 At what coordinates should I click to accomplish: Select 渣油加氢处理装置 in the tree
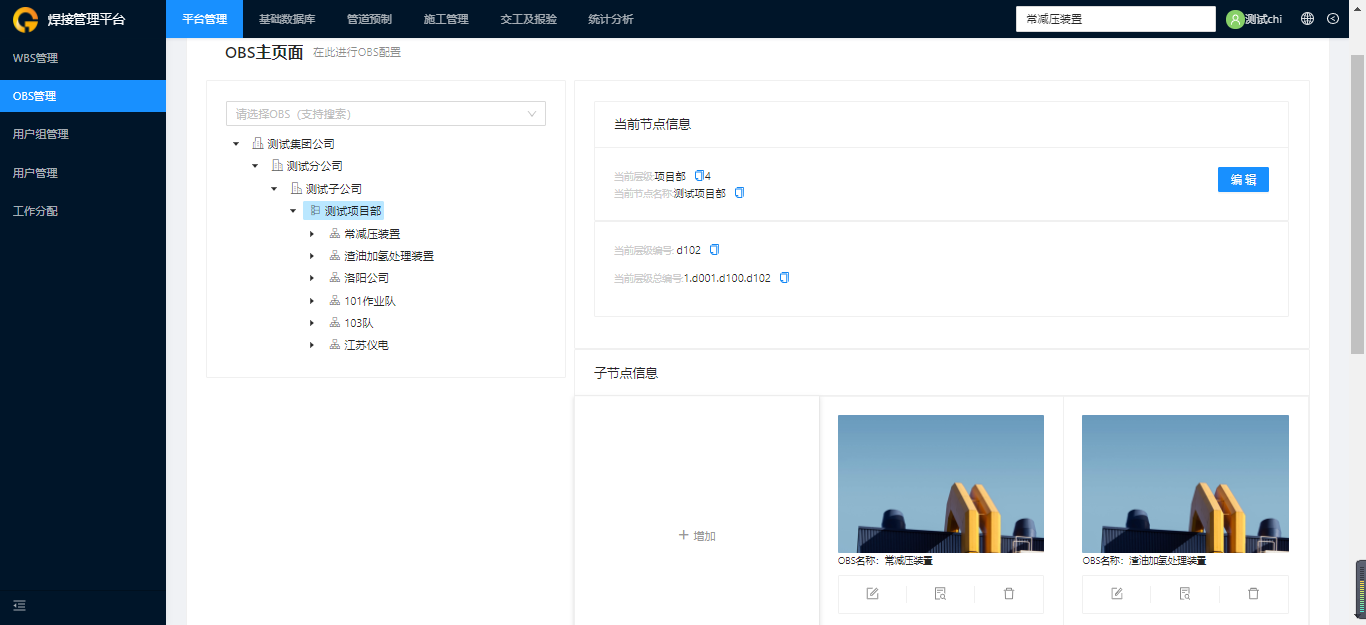point(388,256)
